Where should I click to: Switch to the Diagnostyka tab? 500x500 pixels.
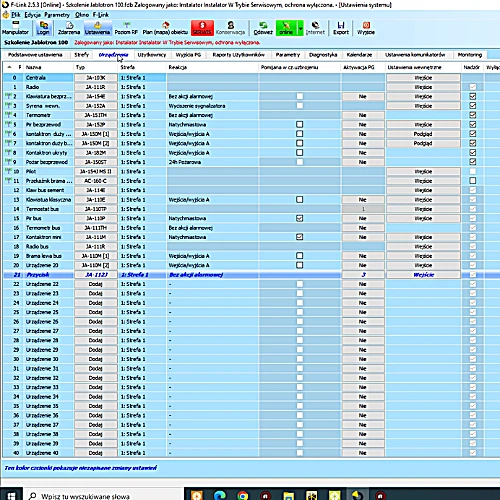point(323,55)
